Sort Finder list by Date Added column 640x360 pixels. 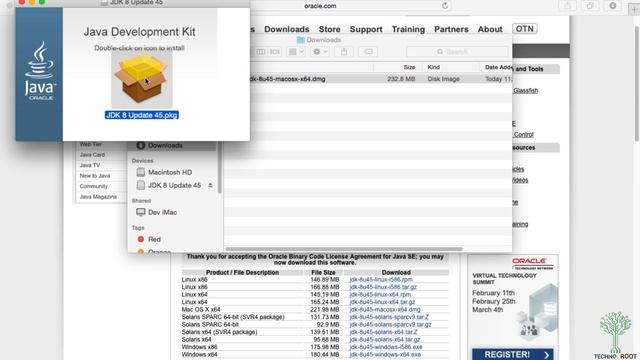click(x=498, y=67)
